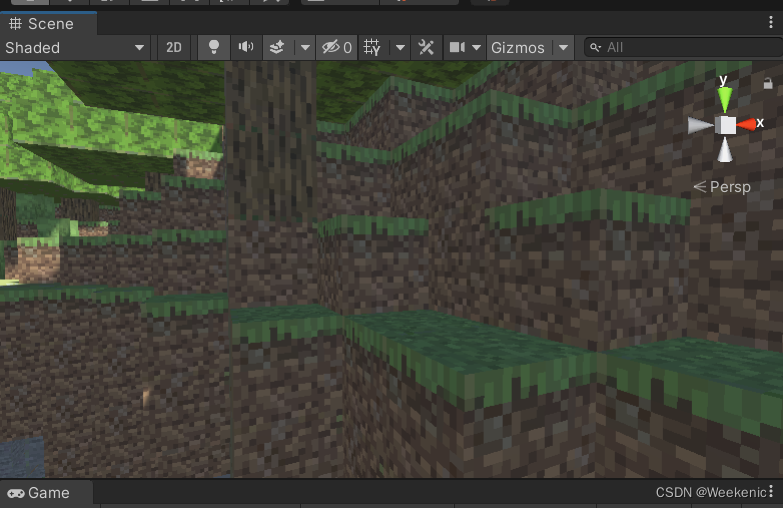
Task: Open effects dropdown arrow beside skybox icon
Action: pos(305,47)
